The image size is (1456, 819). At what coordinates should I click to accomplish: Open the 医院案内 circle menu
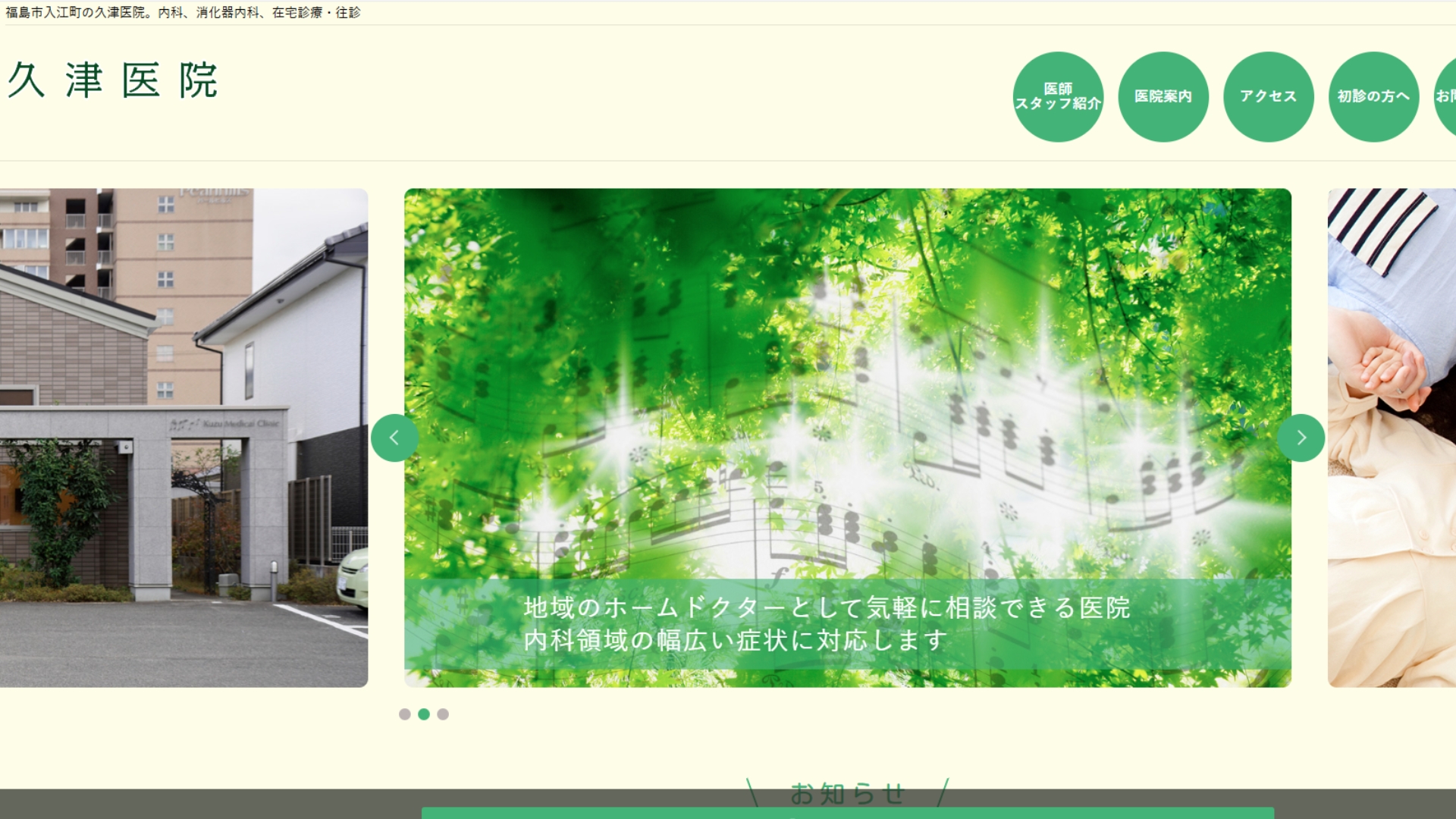[x=1163, y=96]
